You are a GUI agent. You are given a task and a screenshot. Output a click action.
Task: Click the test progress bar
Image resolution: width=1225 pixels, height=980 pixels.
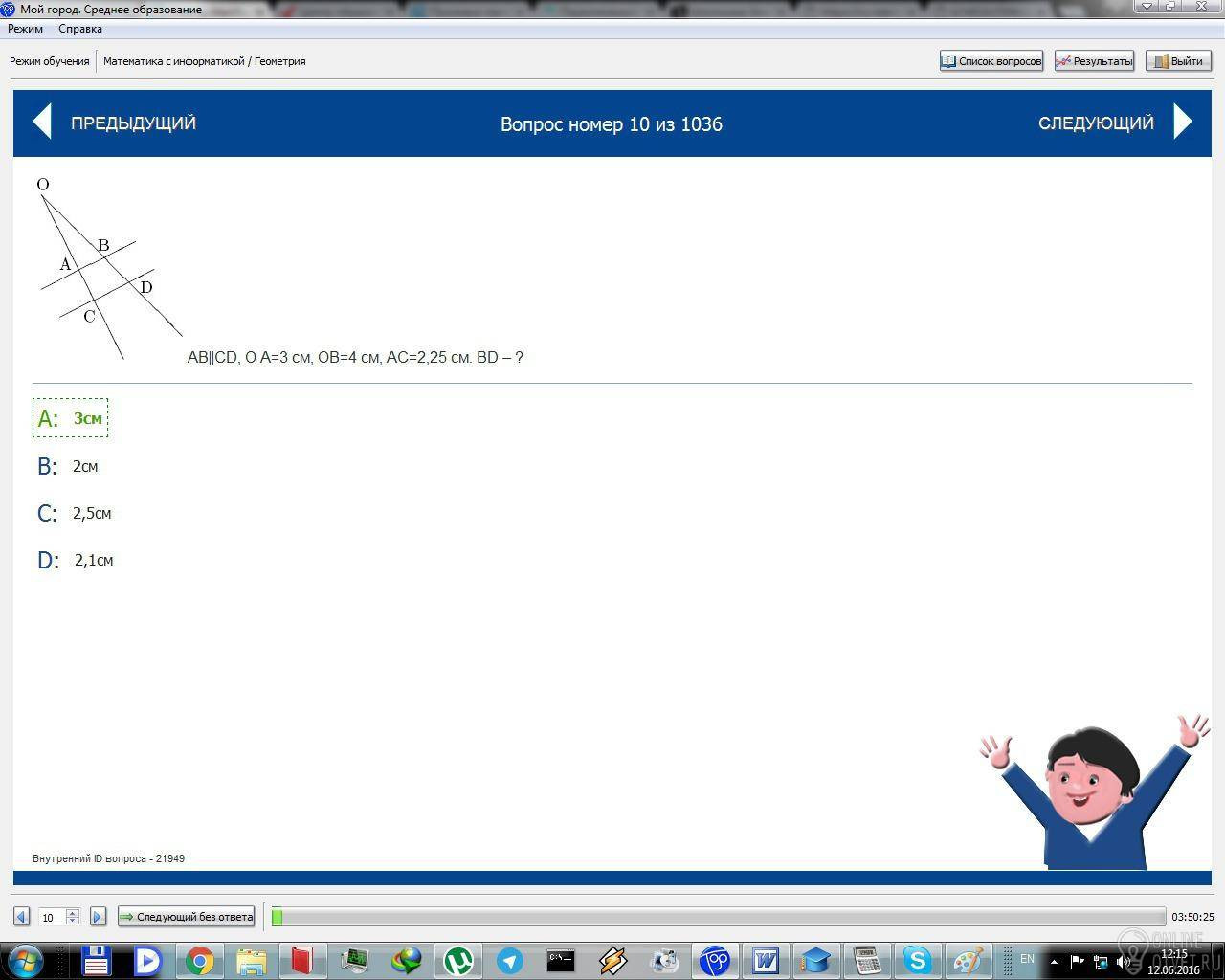[x=718, y=917]
